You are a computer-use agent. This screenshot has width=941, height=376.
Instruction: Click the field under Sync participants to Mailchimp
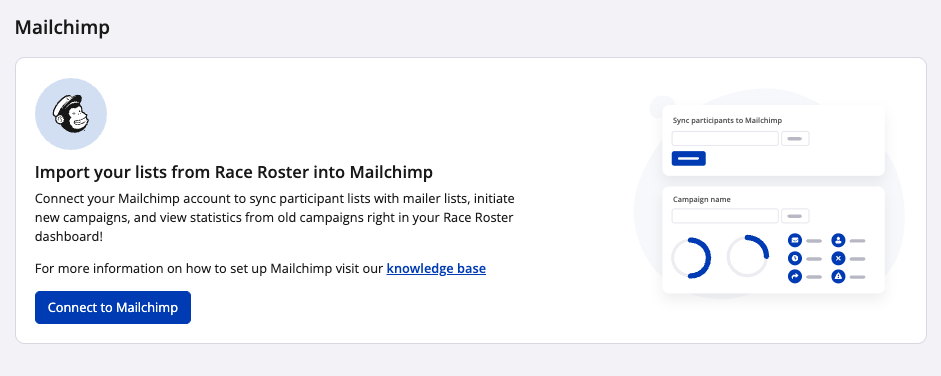[725, 139]
